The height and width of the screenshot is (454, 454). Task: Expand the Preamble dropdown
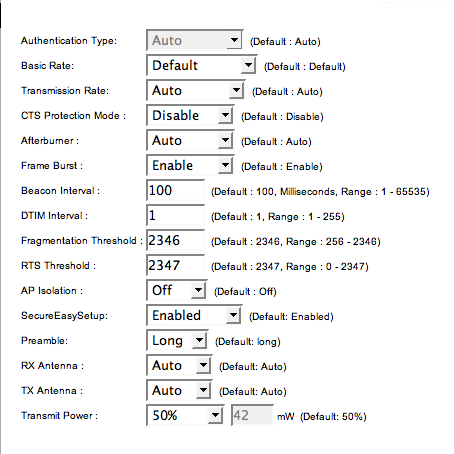coord(177,340)
